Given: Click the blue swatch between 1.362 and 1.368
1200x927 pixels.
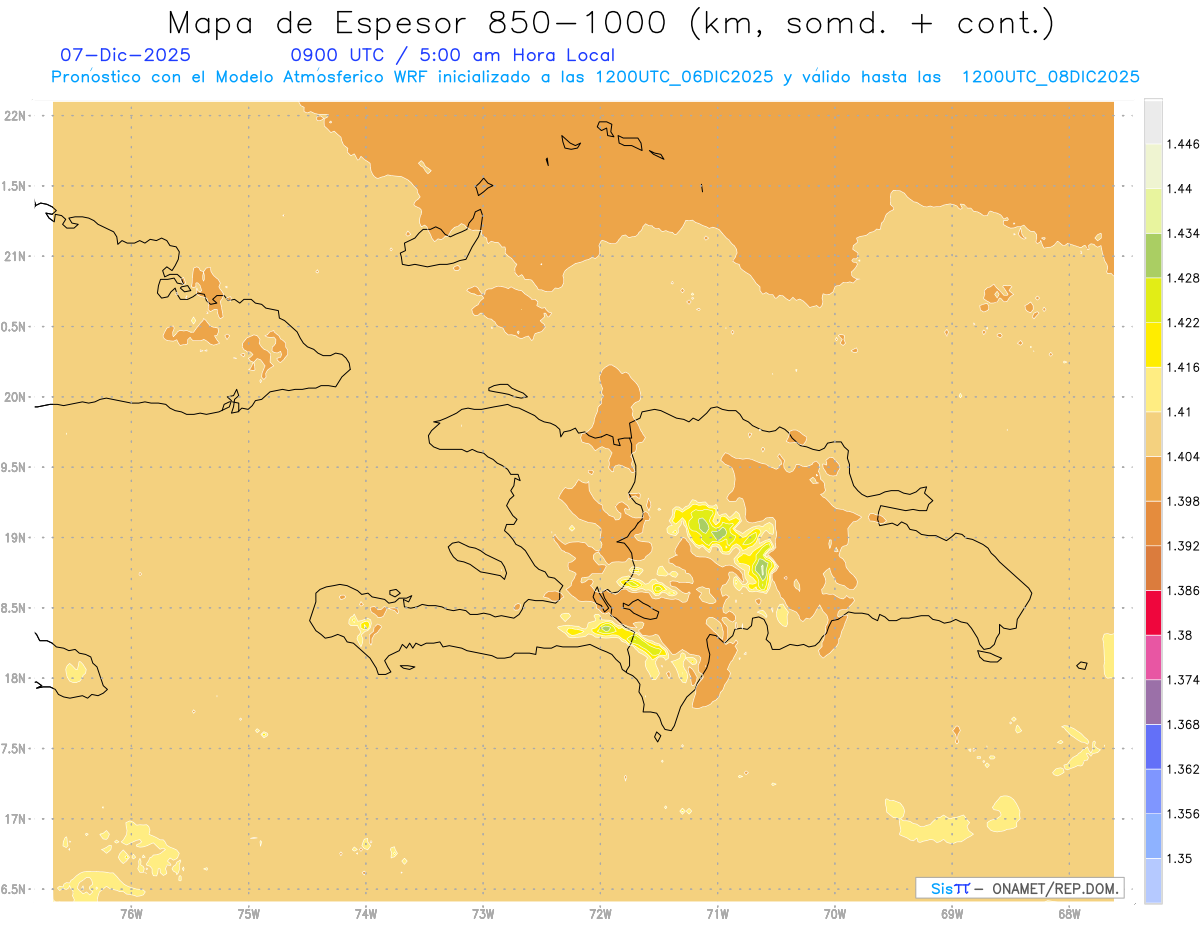Looking at the screenshot, I should pyautogui.click(x=1153, y=746).
